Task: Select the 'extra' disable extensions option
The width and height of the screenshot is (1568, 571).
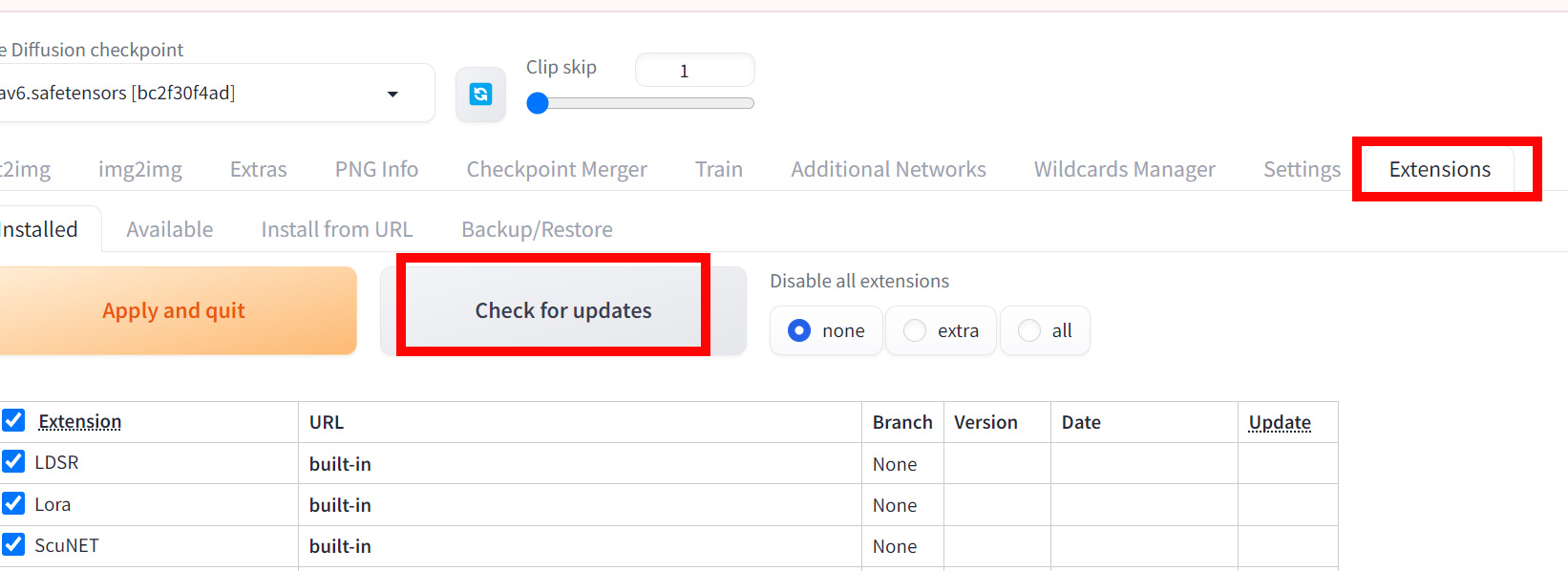Action: pyautogui.click(x=915, y=330)
